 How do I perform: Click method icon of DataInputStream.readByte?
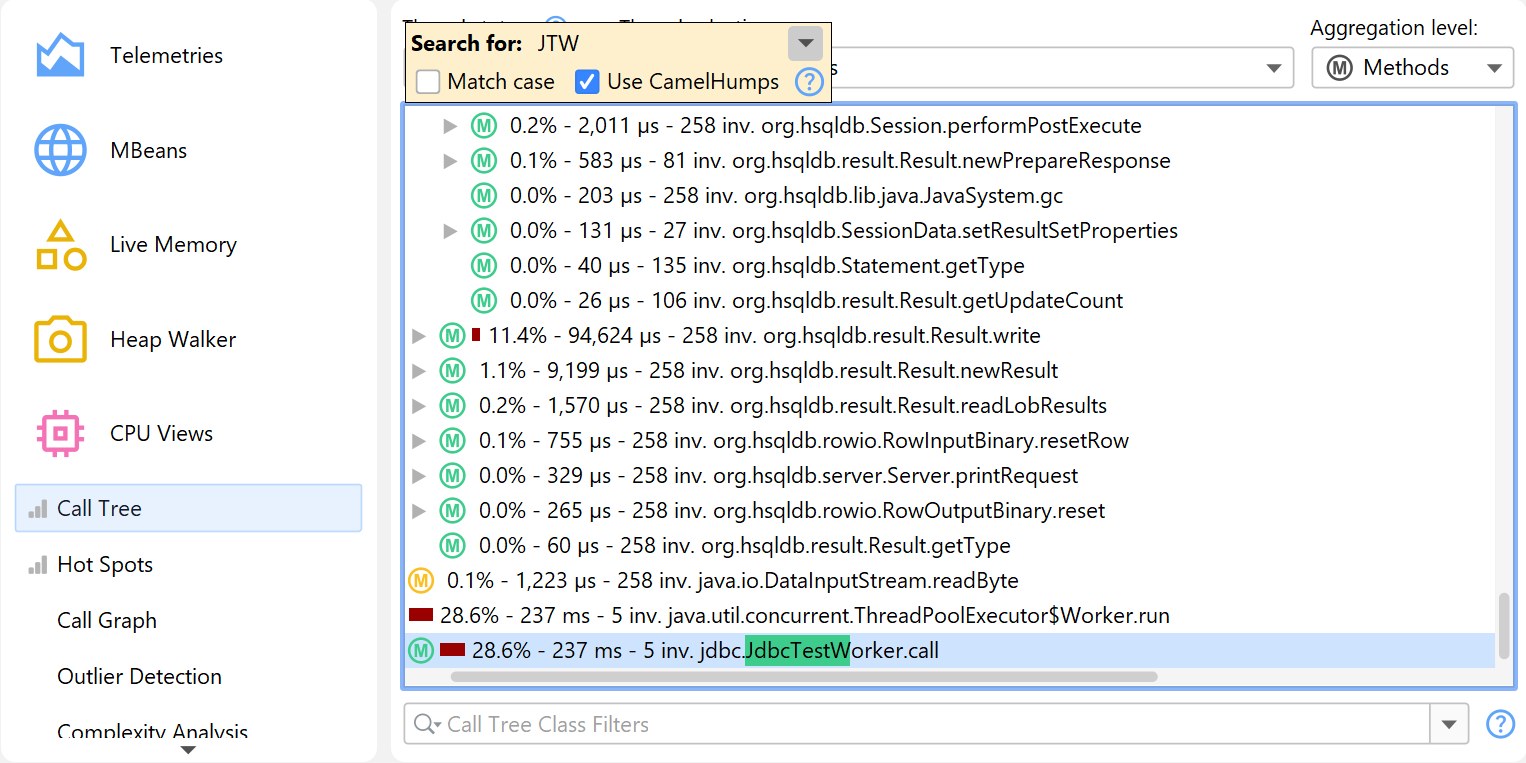click(x=421, y=581)
